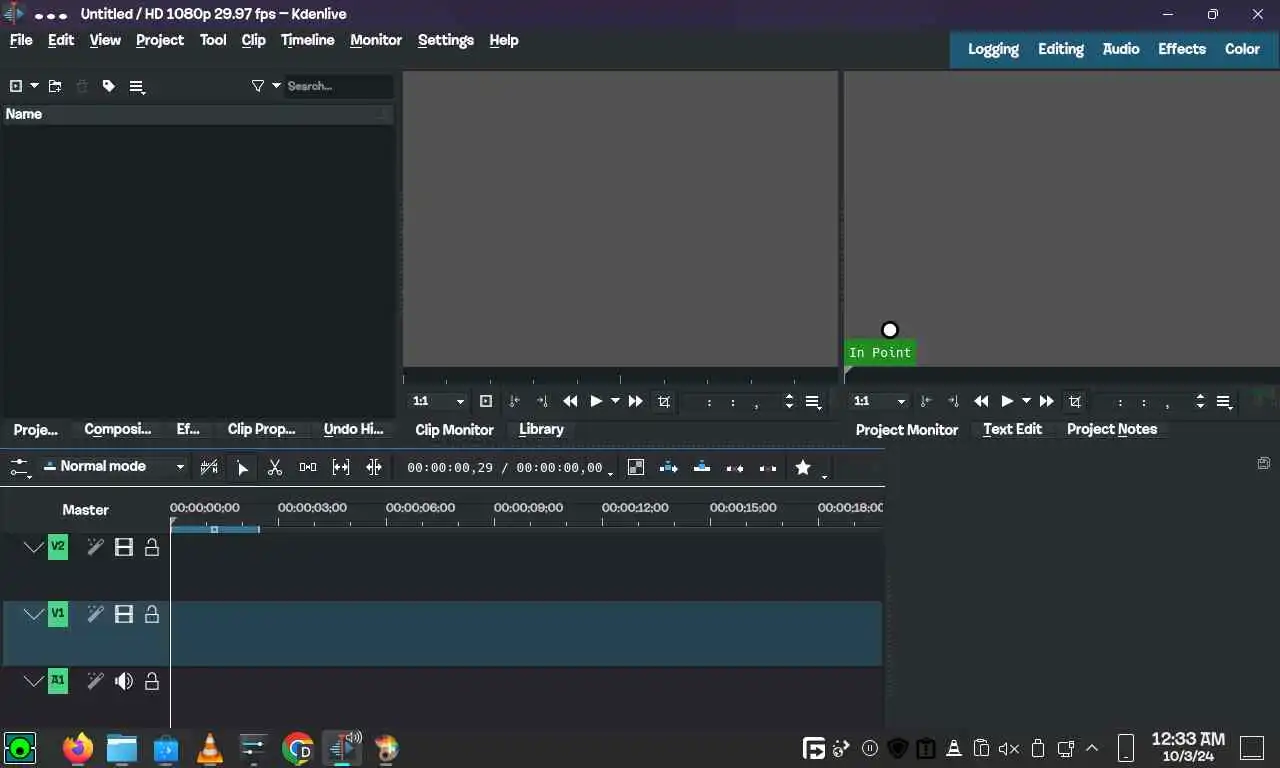This screenshot has height=768, width=1280.
Task: Click the crop/edit mode icon in clip monitor
Action: (x=664, y=401)
